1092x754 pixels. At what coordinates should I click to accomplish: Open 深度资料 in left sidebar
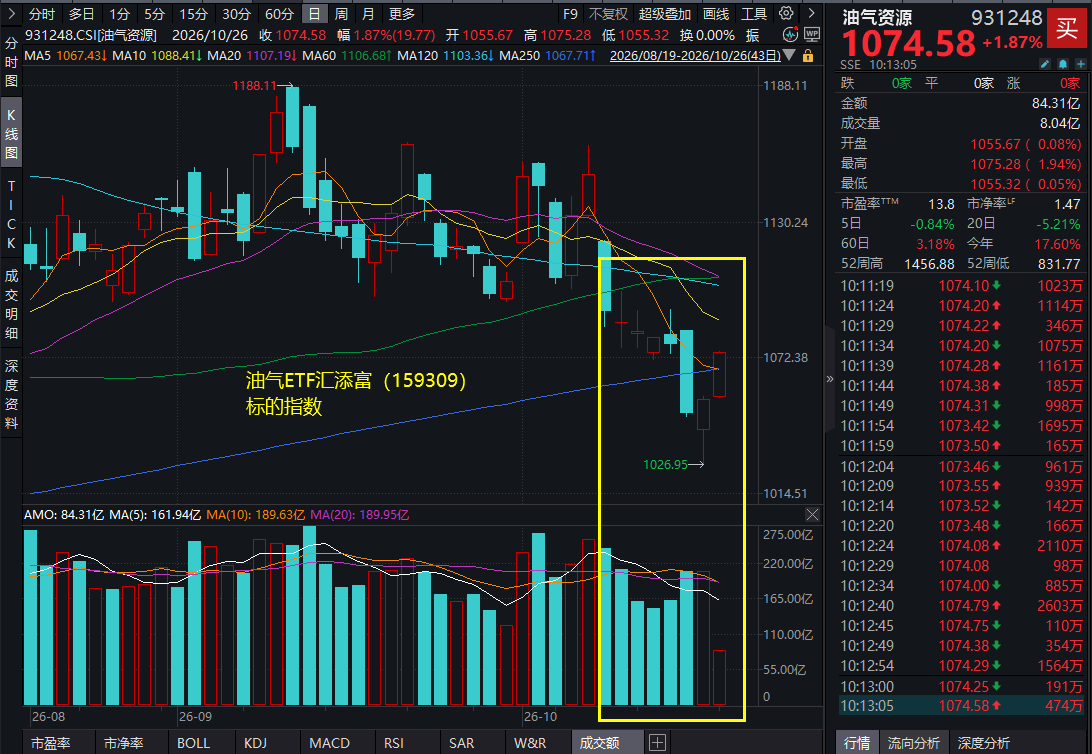tap(11, 394)
